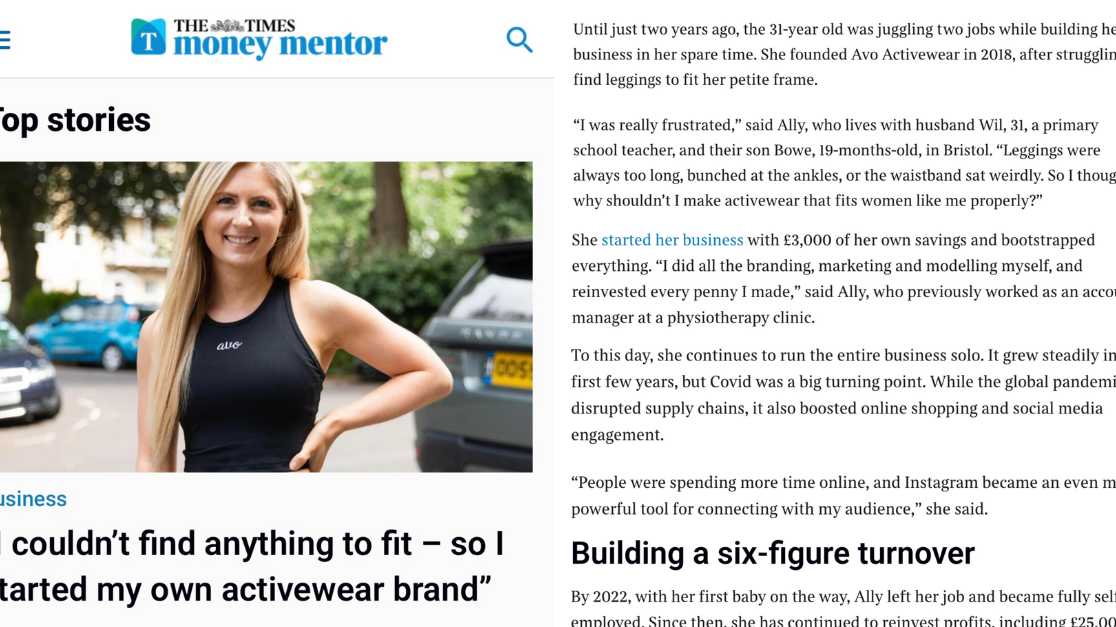Click the 'Building a six-figure turnover' heading
Screen dimensions: 1116x627
[x=772, y=553]
